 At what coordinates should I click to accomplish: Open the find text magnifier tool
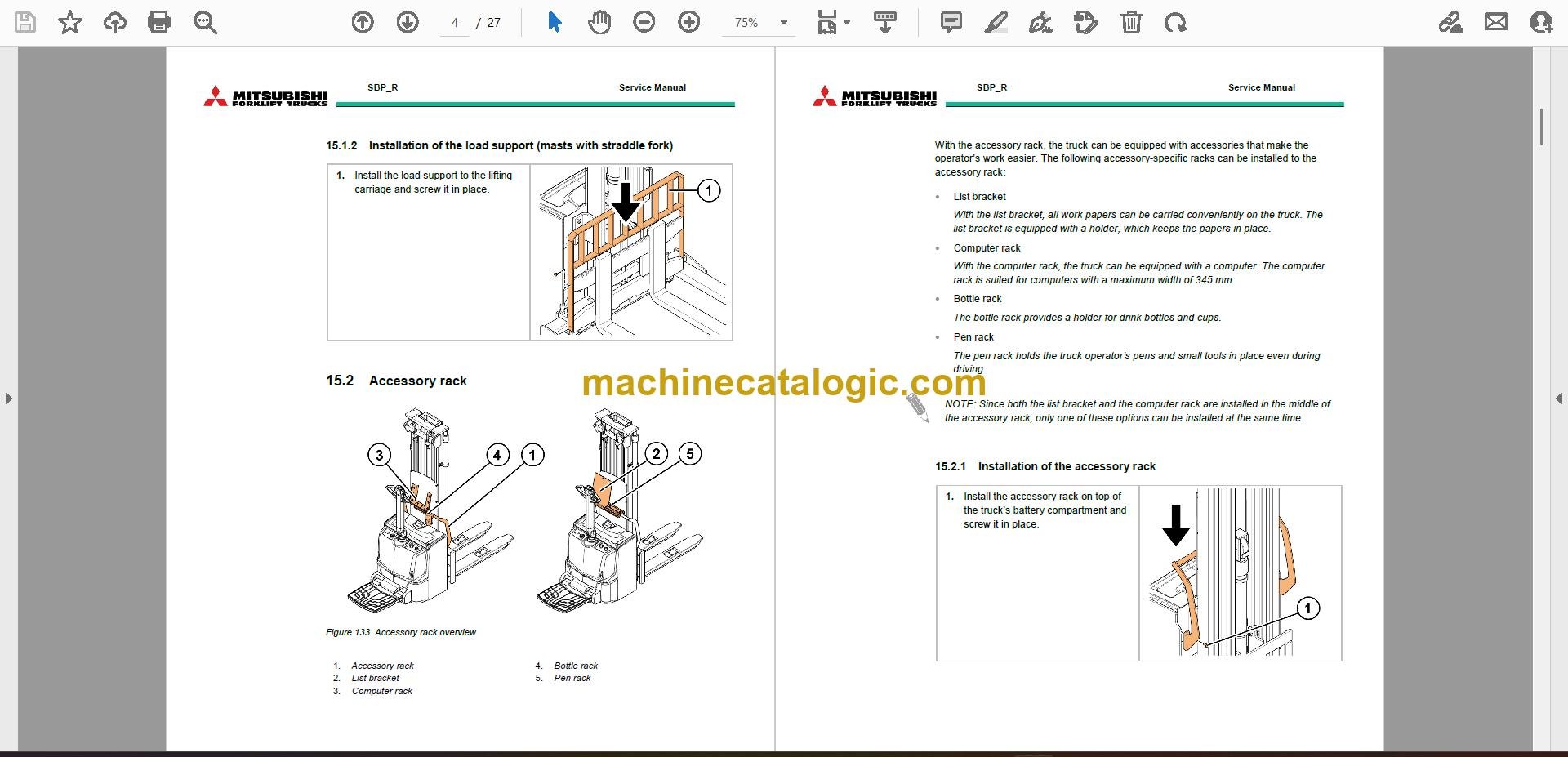click(204, 22)
